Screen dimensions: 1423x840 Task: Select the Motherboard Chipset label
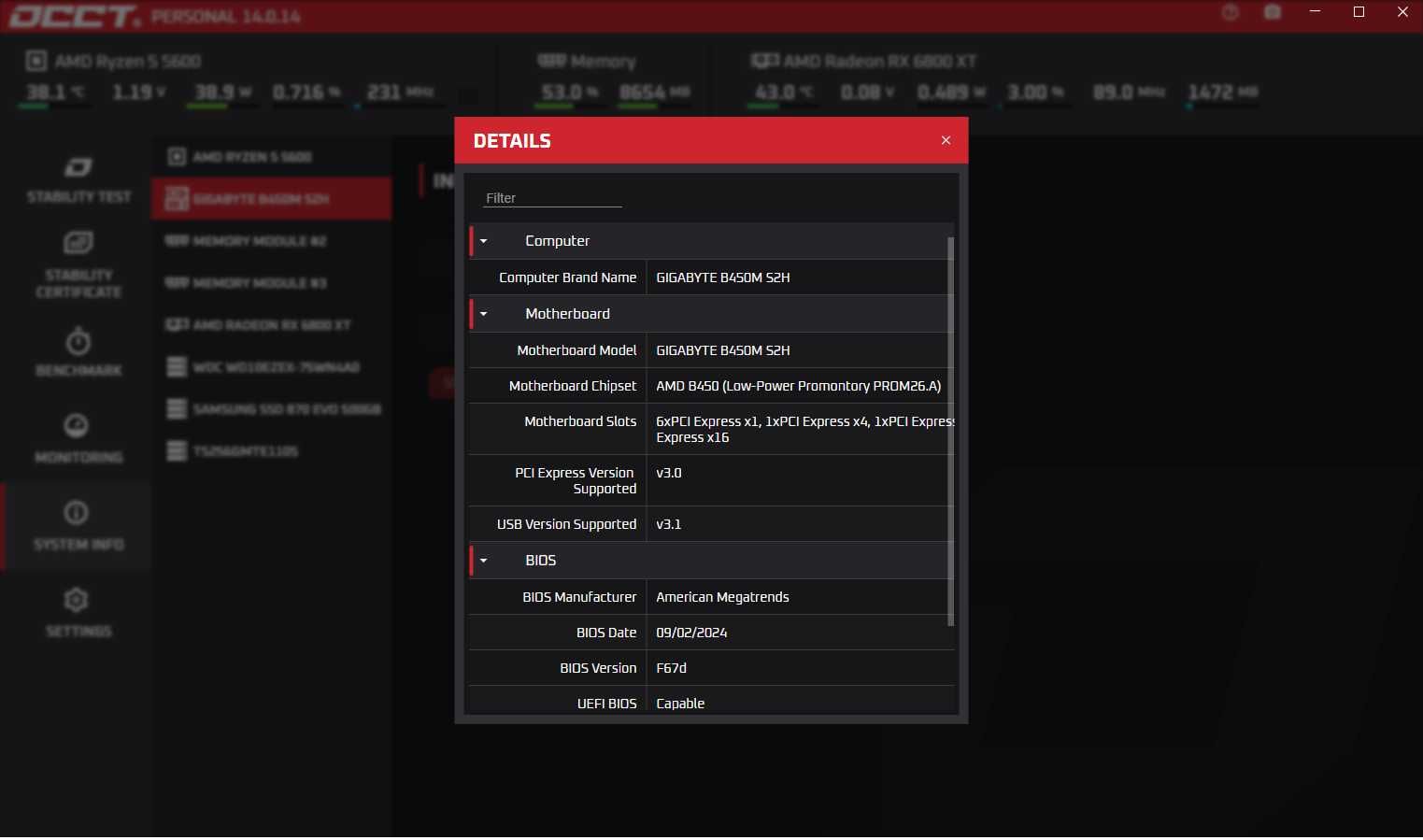573,386
